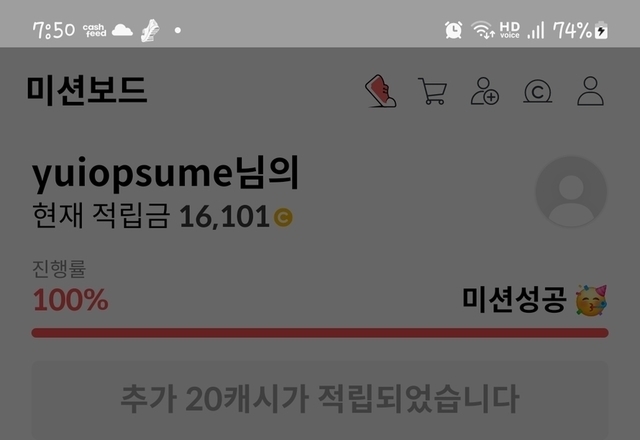Tap the 추가 20캐시가 적립되었습니다 banner
The height and width of the screenshot is (440, 640).
(320, 399)
